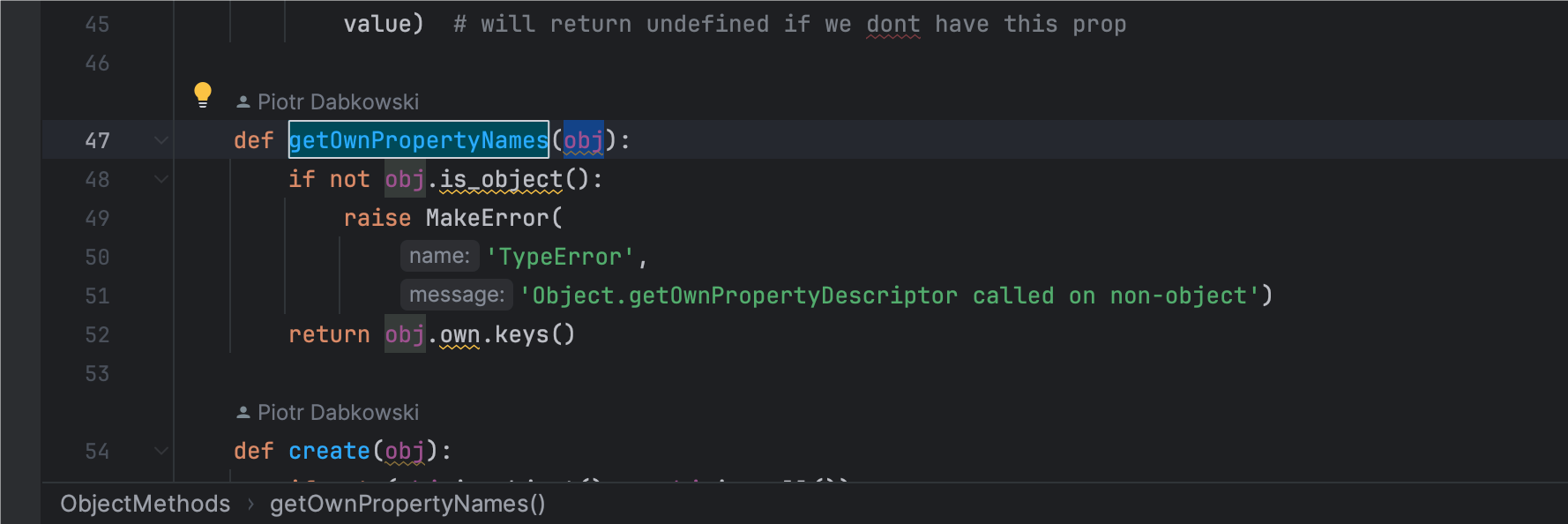Click the breadcrumb chevron after ObjectMethods
1568x524 pixels.
[250, 504]
